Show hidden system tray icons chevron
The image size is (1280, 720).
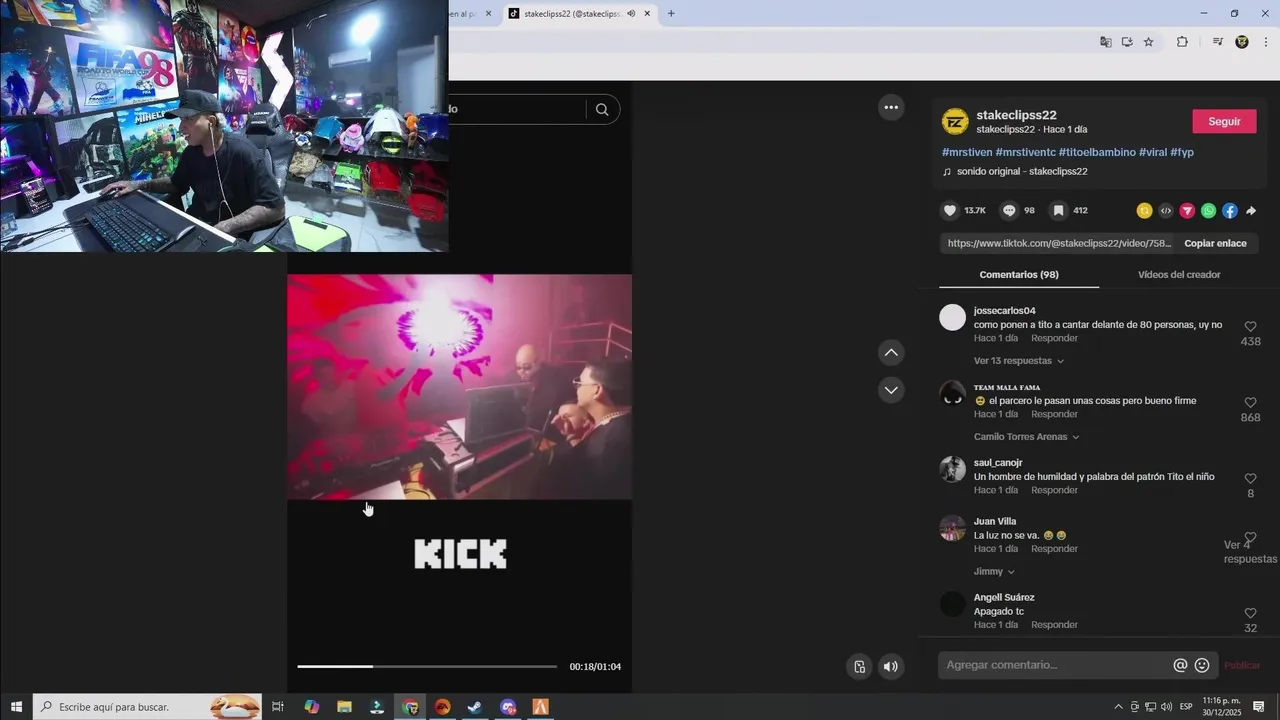click(x=1118, y=707)
